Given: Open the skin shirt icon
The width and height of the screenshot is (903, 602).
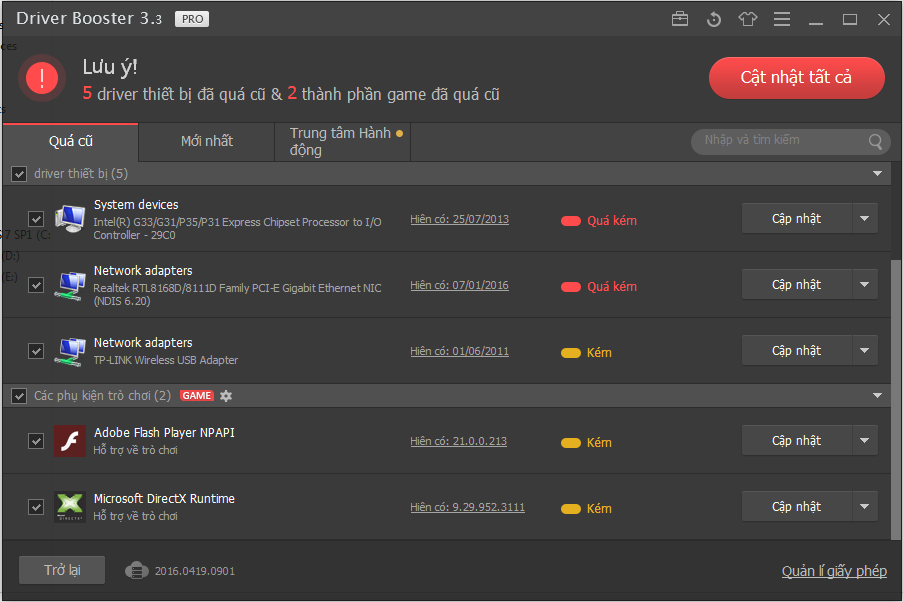Looking at the screenshot, I should pyautogui.click(x=748, y=19).
